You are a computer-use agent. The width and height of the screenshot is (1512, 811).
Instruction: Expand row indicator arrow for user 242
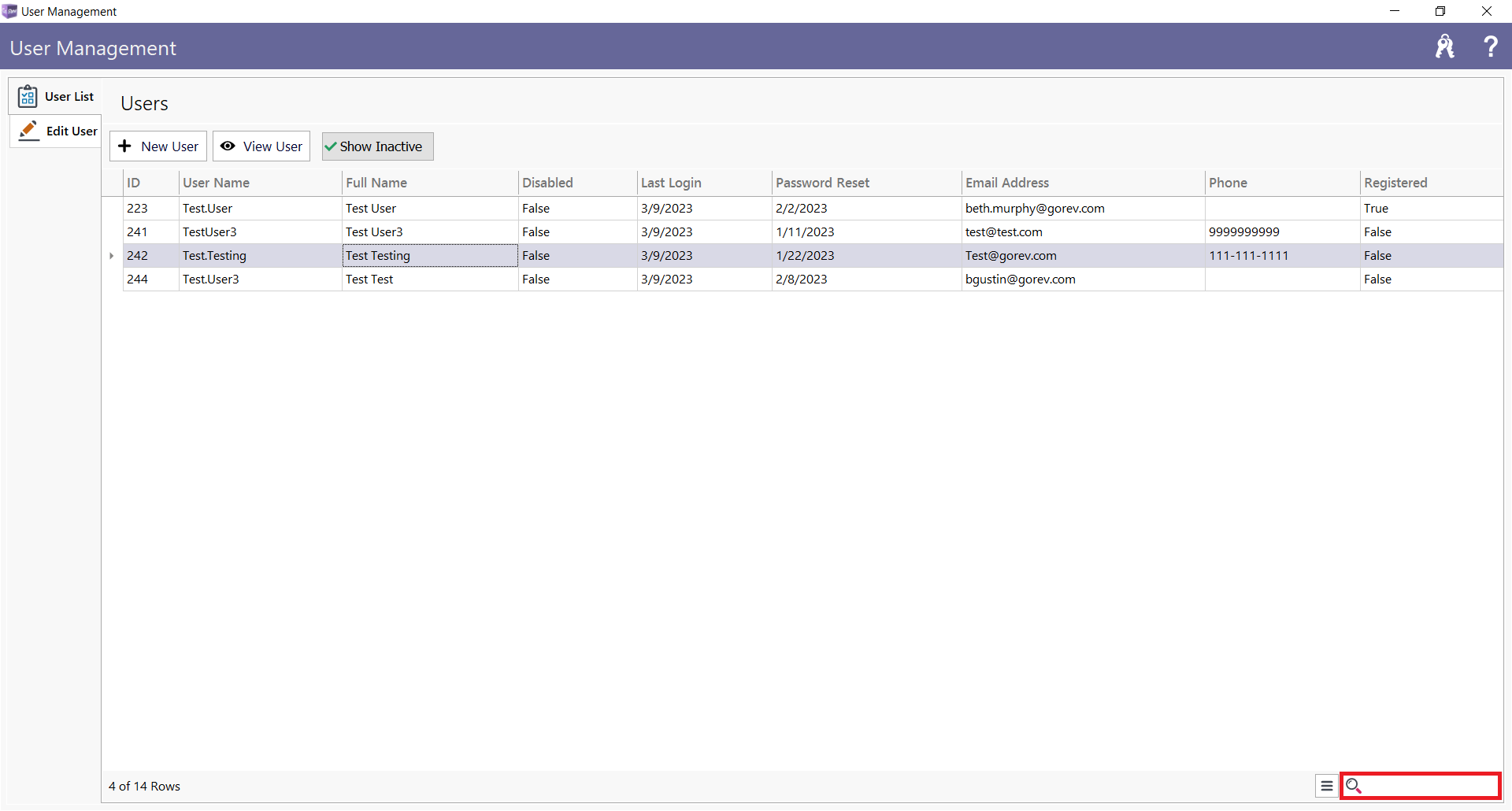point(112,256)
